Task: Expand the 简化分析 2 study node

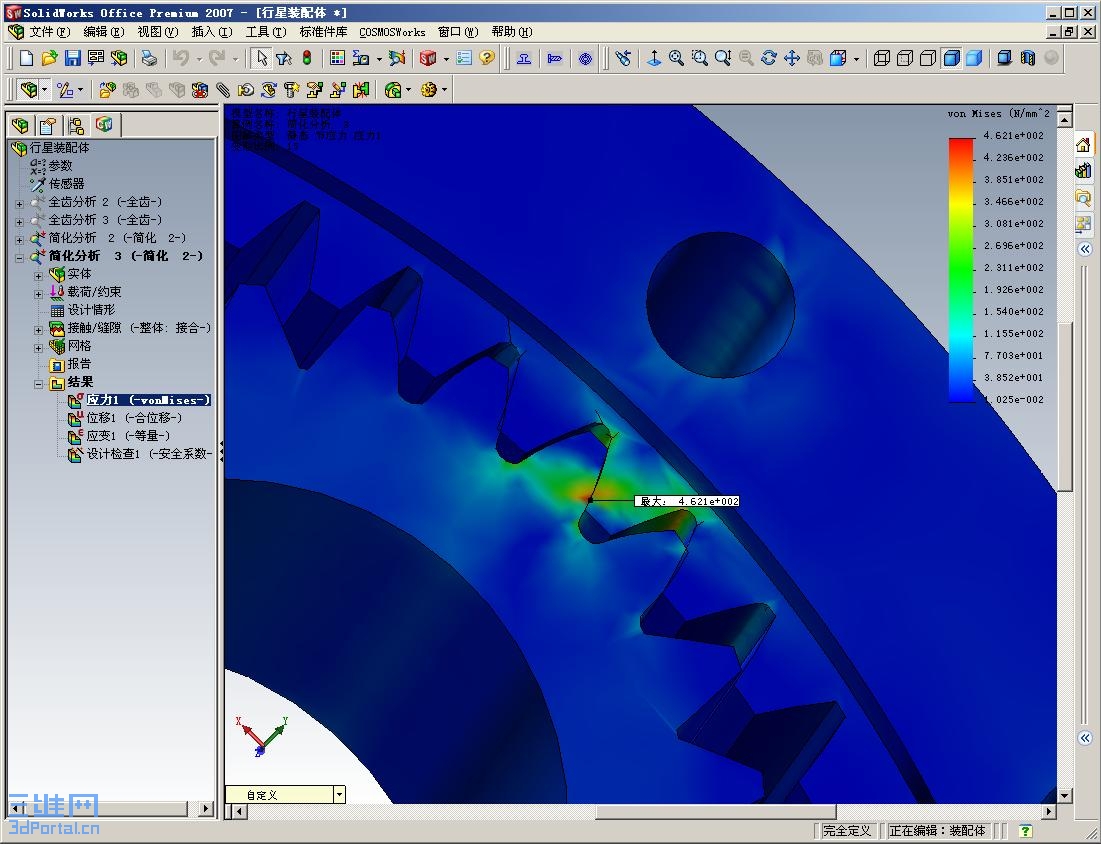Action: (20, 240)
